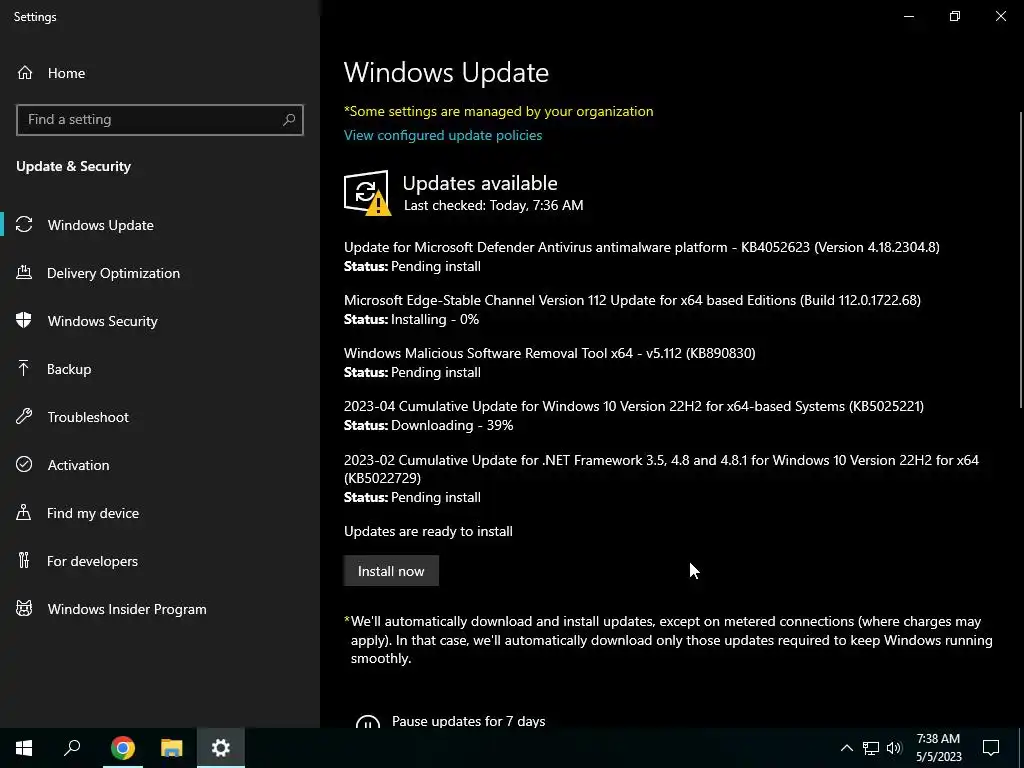Screen dimensions: 1024x768
Task: Click the Troubleshoot wrench icon
Action: click(x=24, y=417)
